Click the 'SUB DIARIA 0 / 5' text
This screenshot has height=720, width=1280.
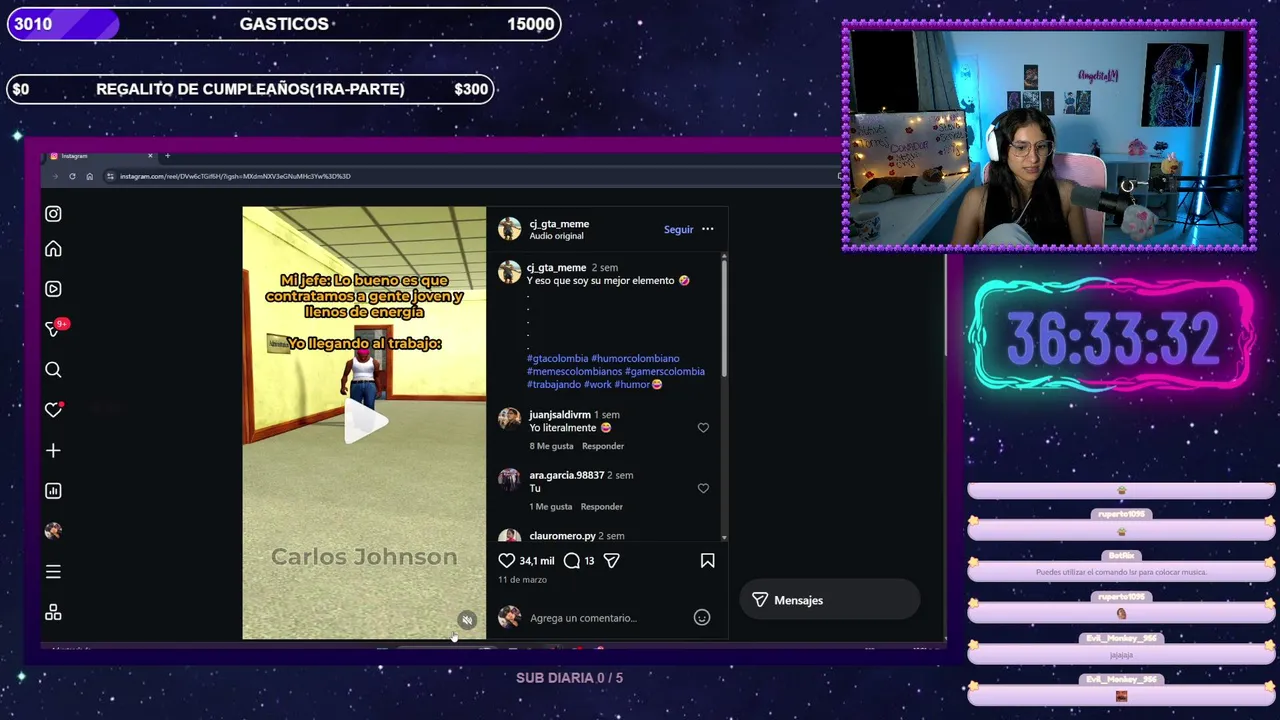point(569,678)
